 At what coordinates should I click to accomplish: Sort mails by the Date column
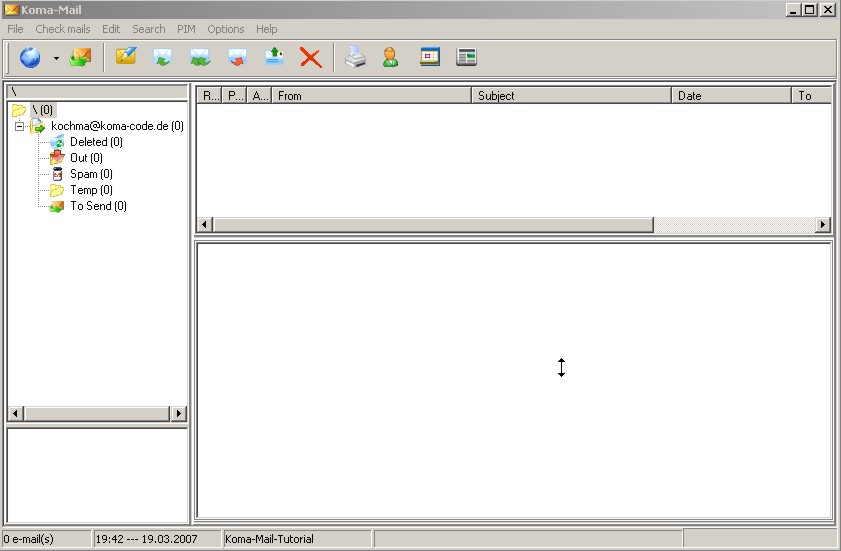coord(732,95)
